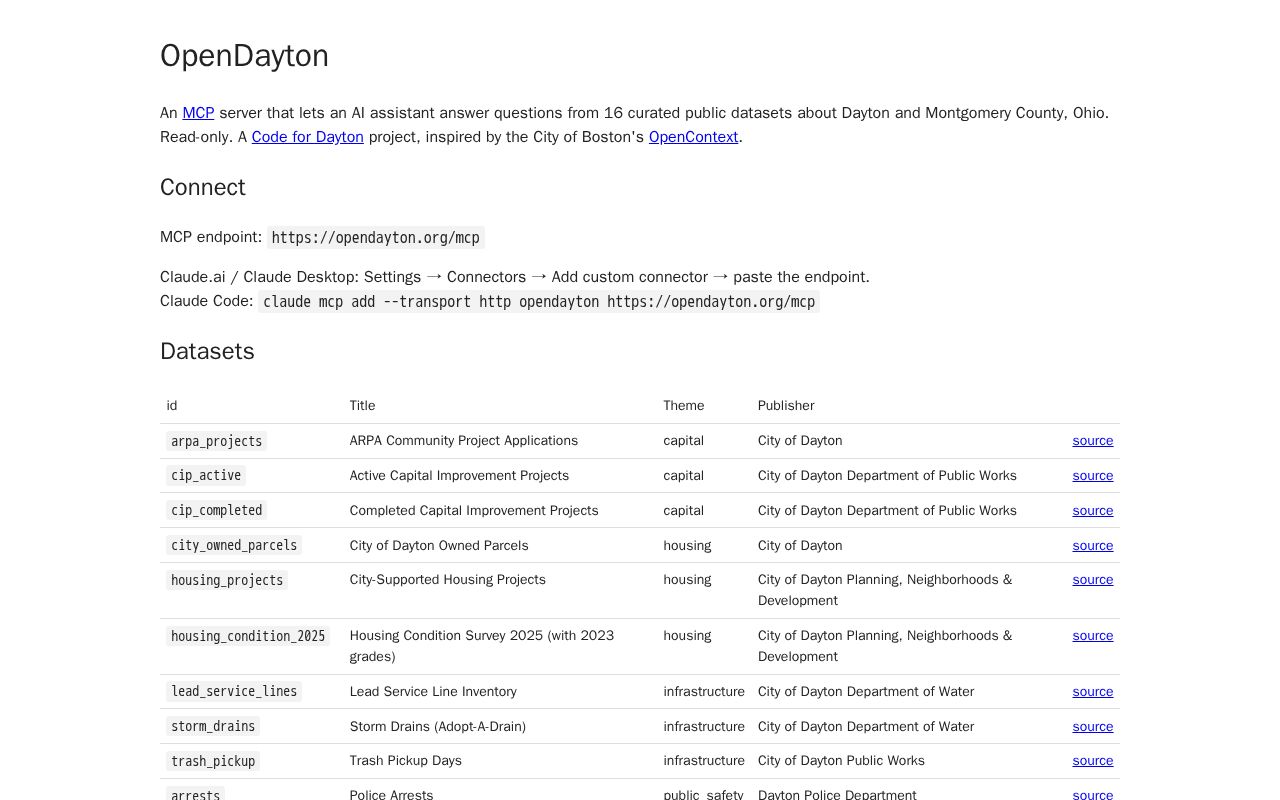Click the Datasets section heading
This screenshot has height=800, width=1280.
[208, 352]
